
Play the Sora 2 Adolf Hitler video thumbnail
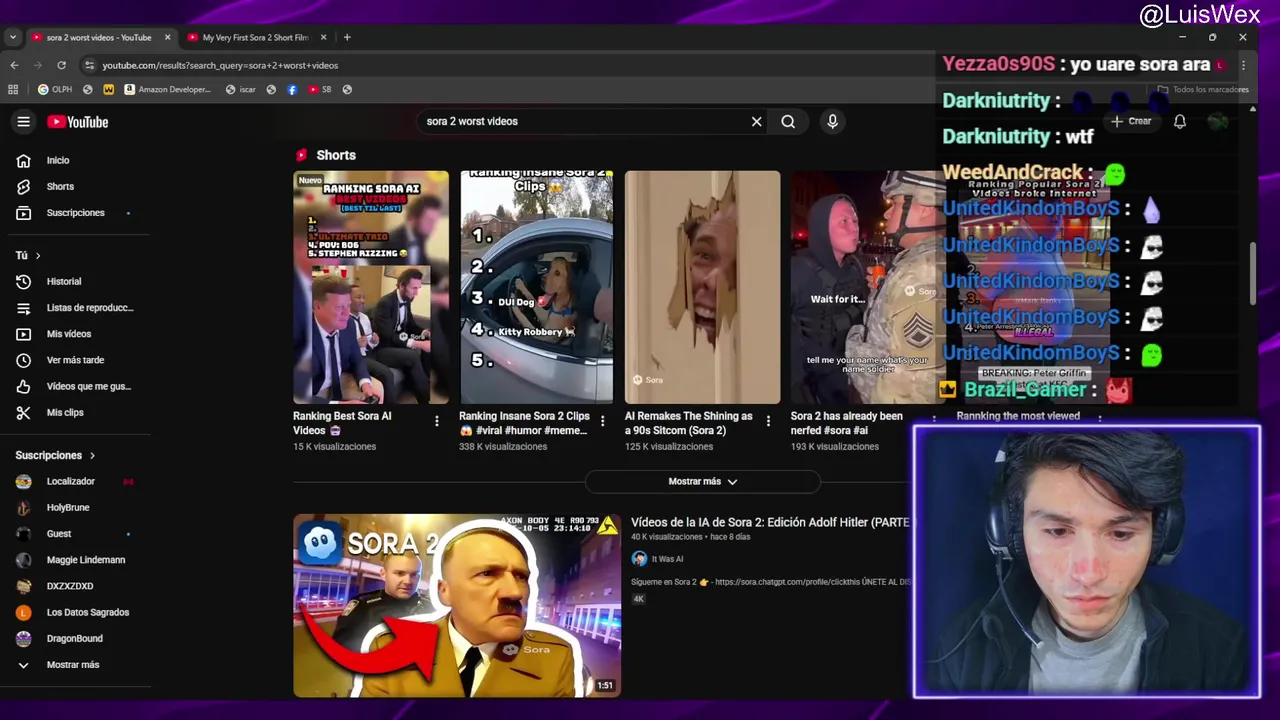point(457,605)
